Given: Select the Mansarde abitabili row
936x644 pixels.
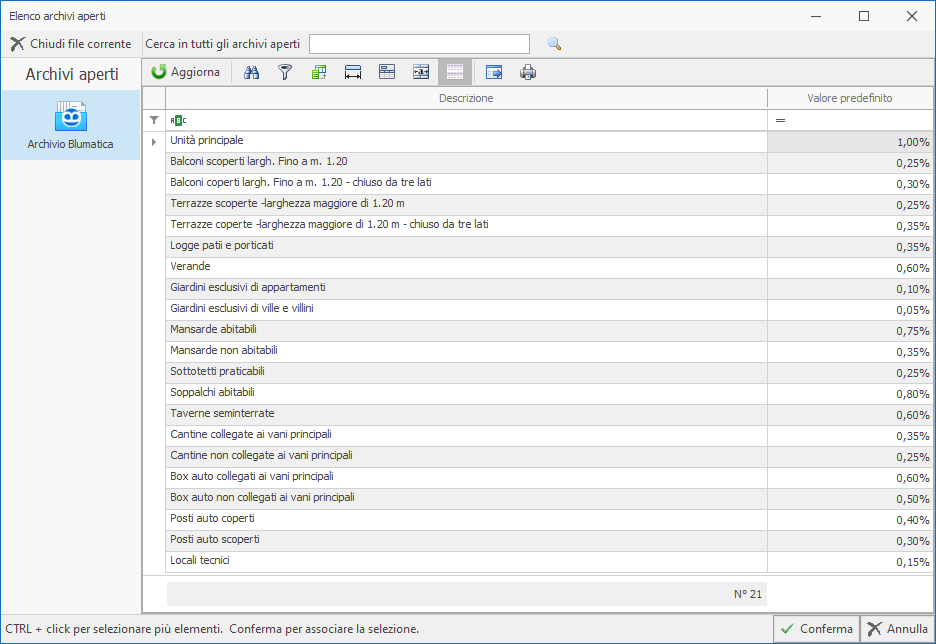Looking at the screenshot, I should 466,331.
